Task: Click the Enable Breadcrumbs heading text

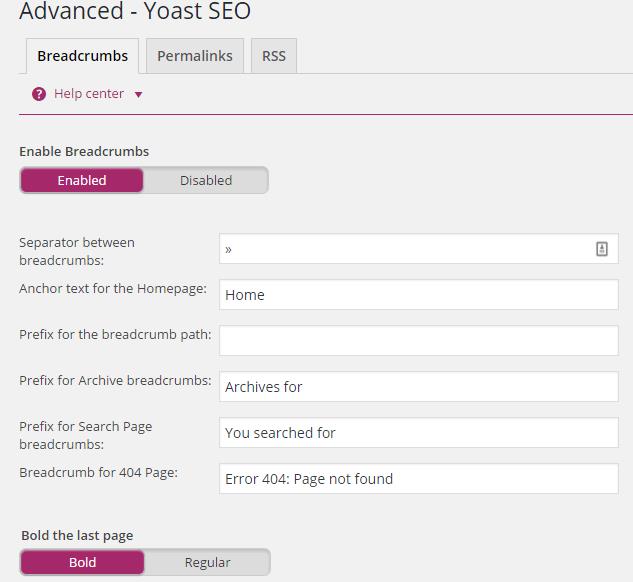Action: tap(84, 151)
